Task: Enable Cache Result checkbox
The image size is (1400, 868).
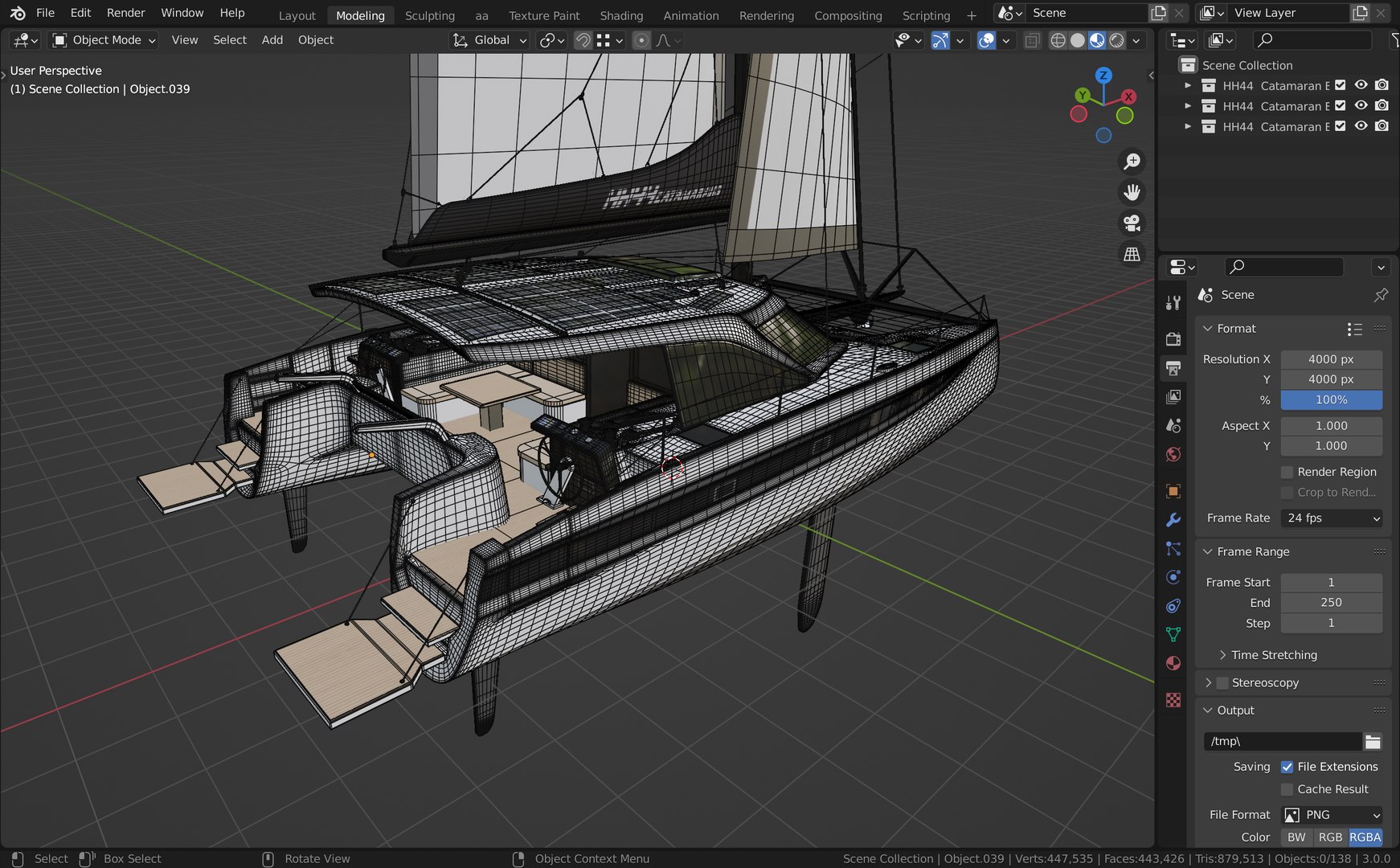Action: point(1287,790)
